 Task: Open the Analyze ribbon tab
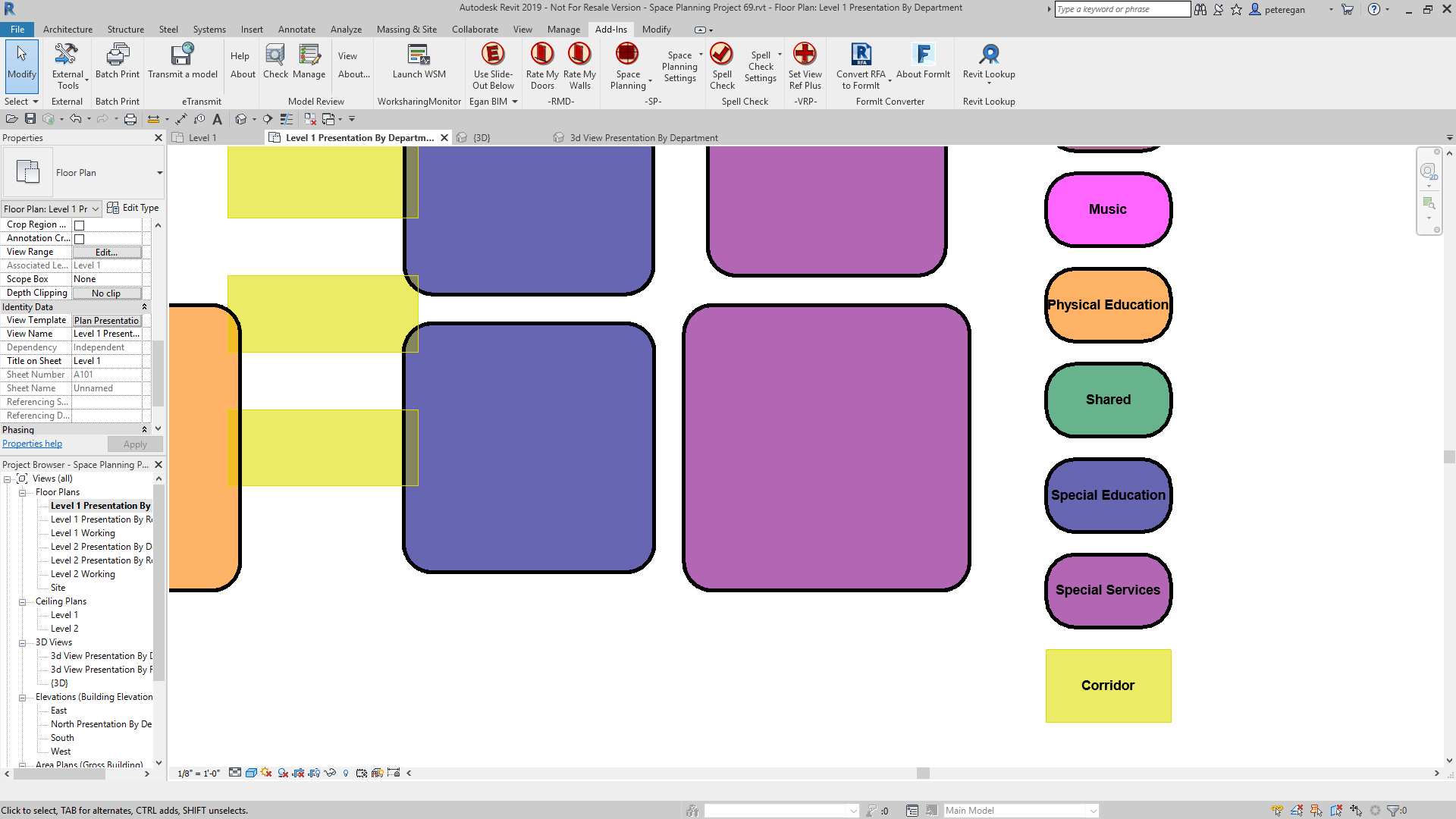click(346, 30)
